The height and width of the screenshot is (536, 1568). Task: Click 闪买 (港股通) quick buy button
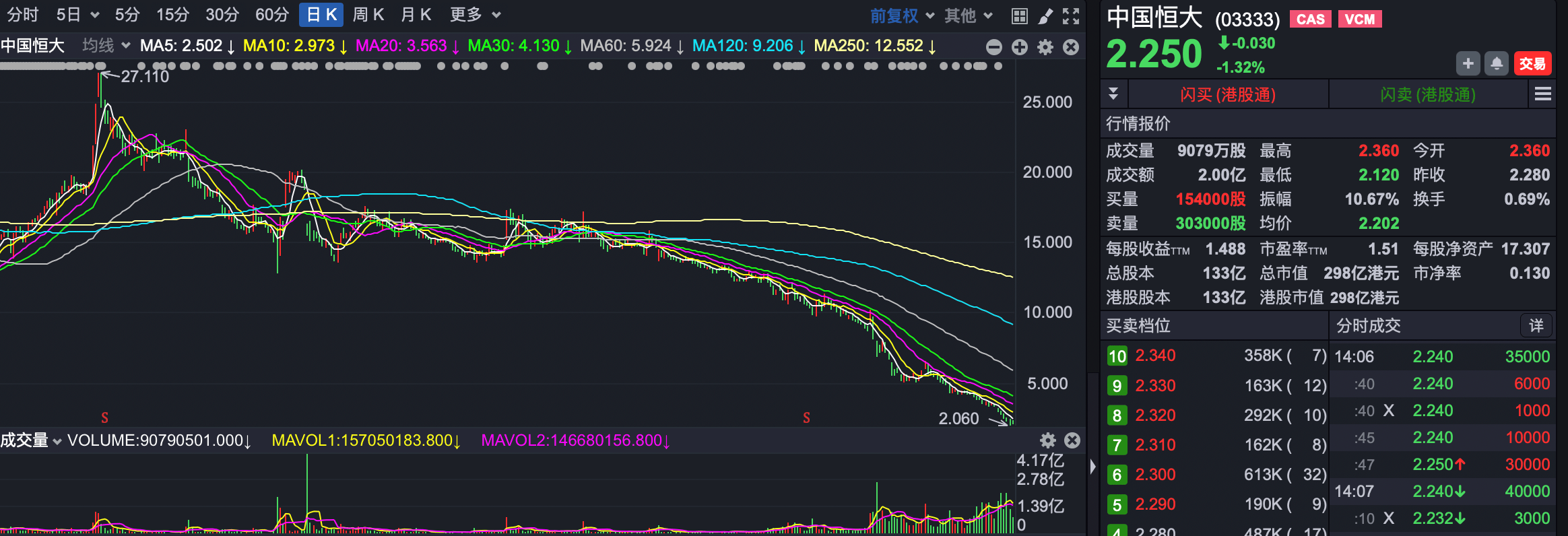point(1228,94)
